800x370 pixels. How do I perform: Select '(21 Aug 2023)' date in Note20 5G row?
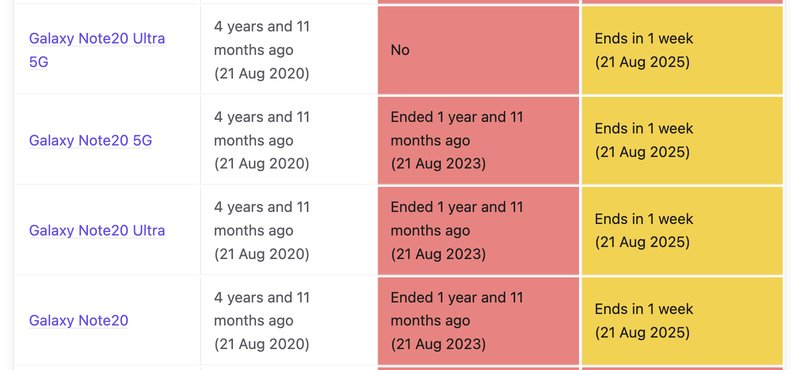click(438, 164)
